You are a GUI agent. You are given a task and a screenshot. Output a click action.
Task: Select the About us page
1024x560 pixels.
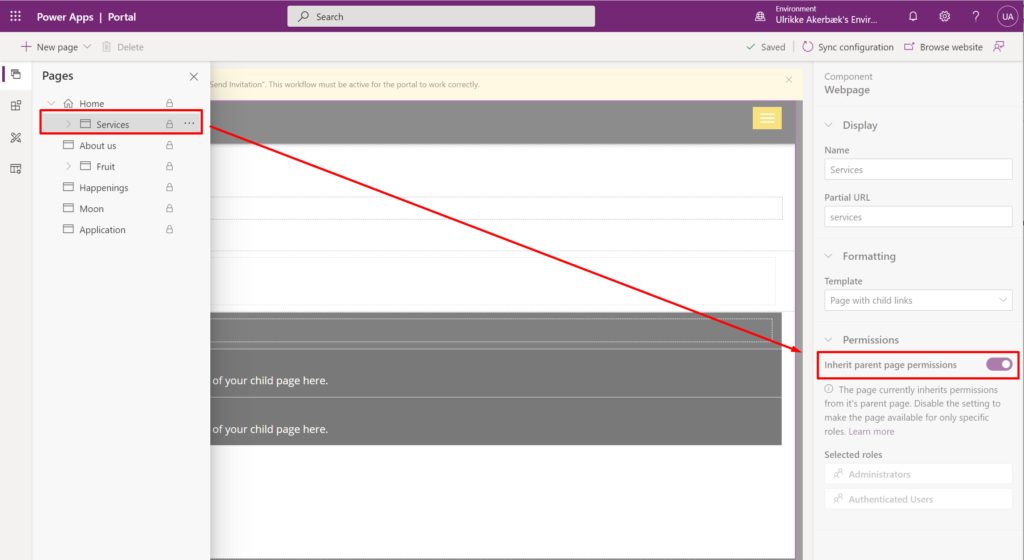(97, 146)
